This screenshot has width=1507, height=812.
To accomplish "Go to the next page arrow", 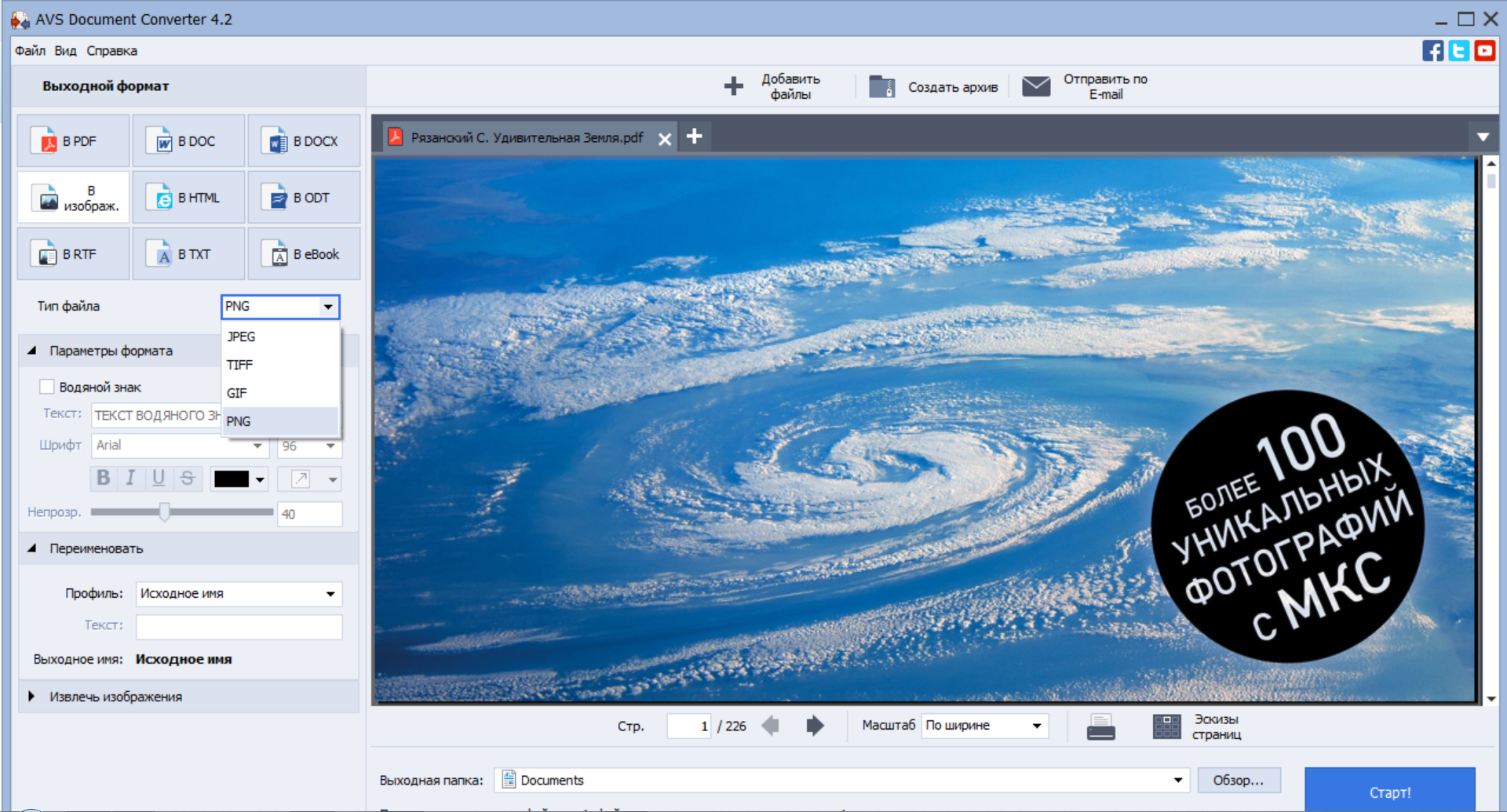I will [815, 726].
